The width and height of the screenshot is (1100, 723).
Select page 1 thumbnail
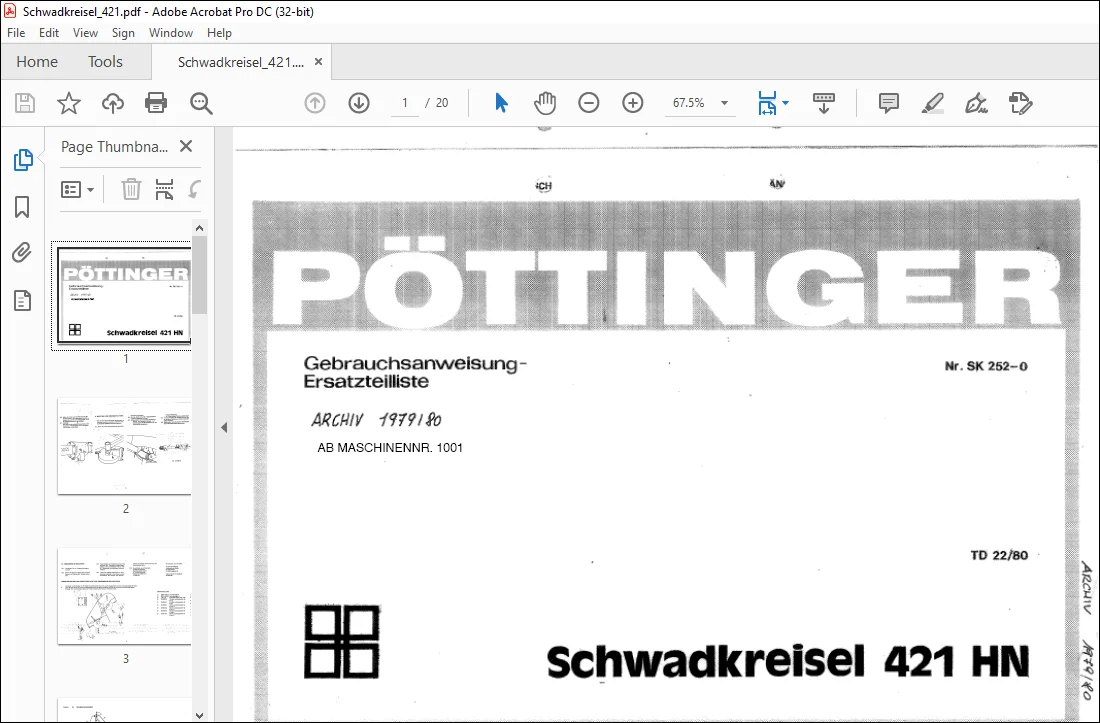click(124, 295)
